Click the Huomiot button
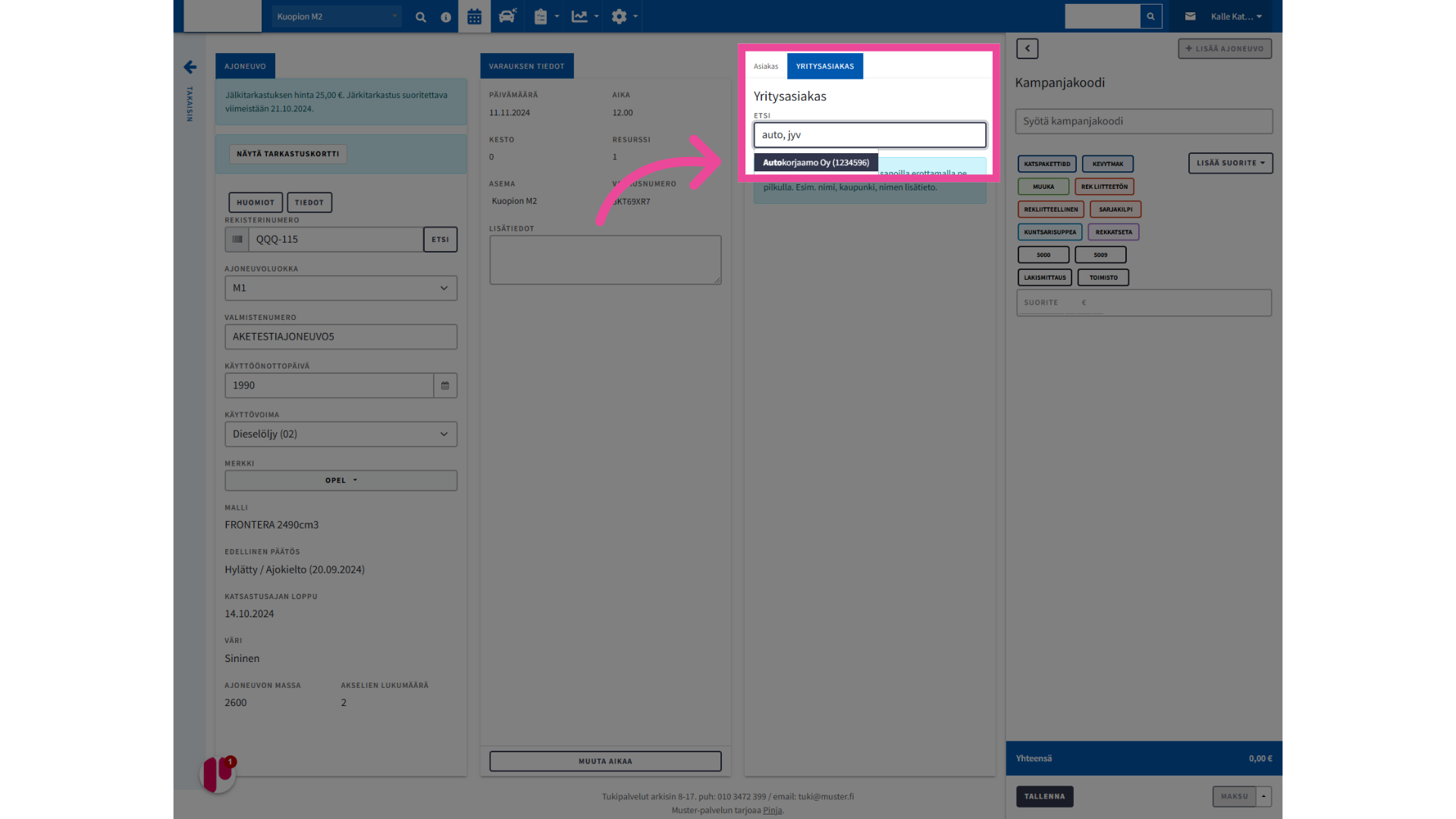This screenshot has width=1456, height=819. point(256,202)
